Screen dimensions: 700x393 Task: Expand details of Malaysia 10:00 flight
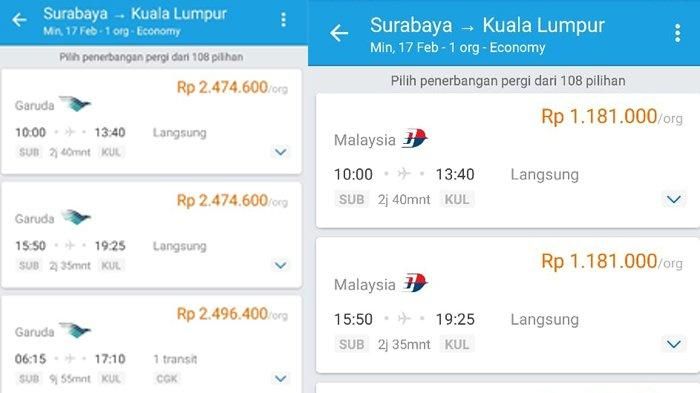coord(674,199)
